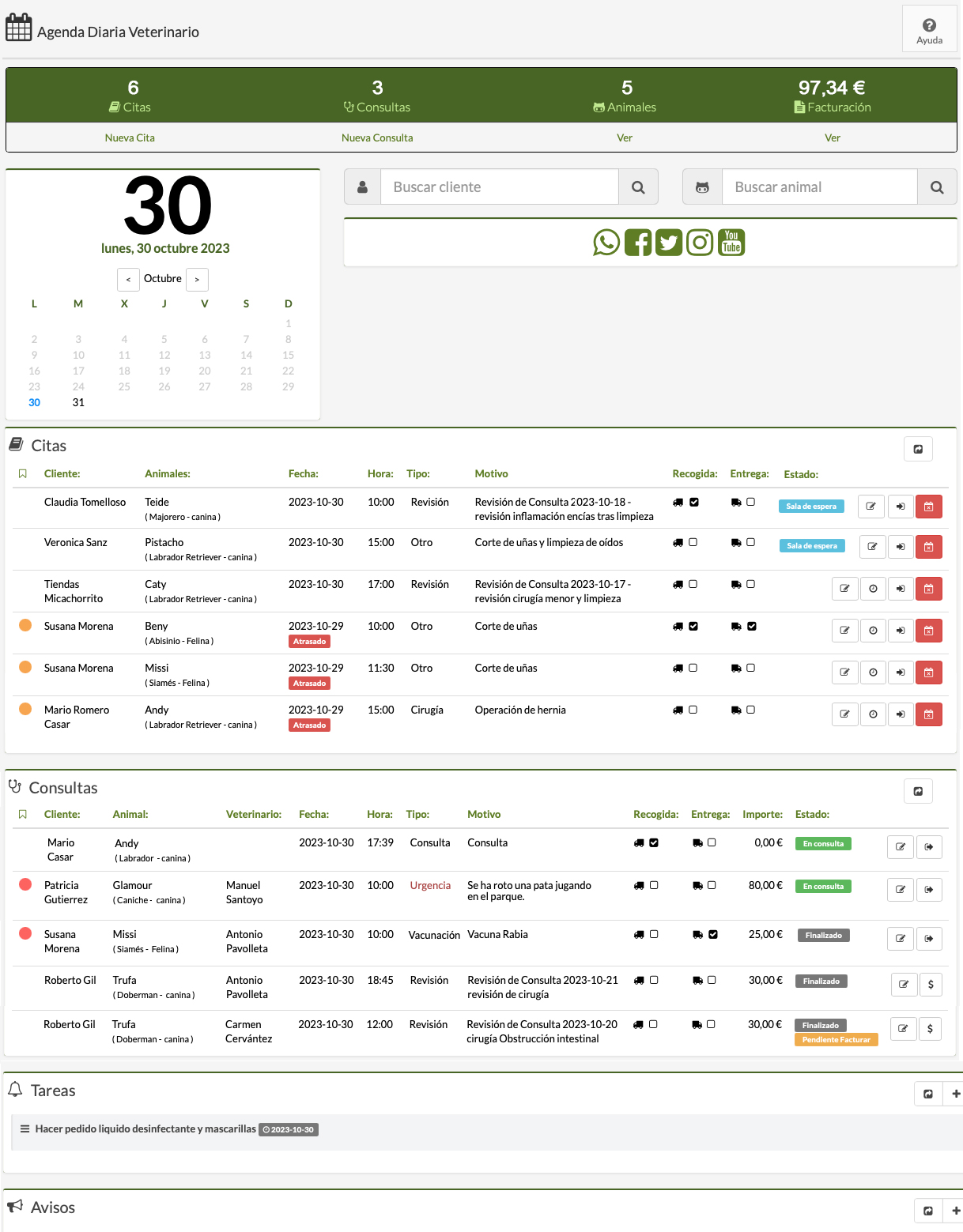
Task: Select day 31 in the calendar
Action: coord(78,402)
